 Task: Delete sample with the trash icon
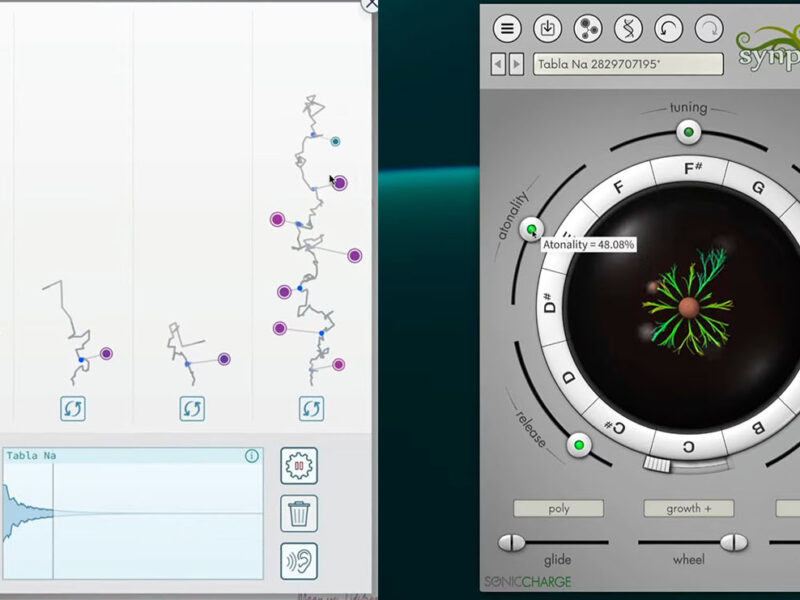pyautogui.click(x=299, y=513)
